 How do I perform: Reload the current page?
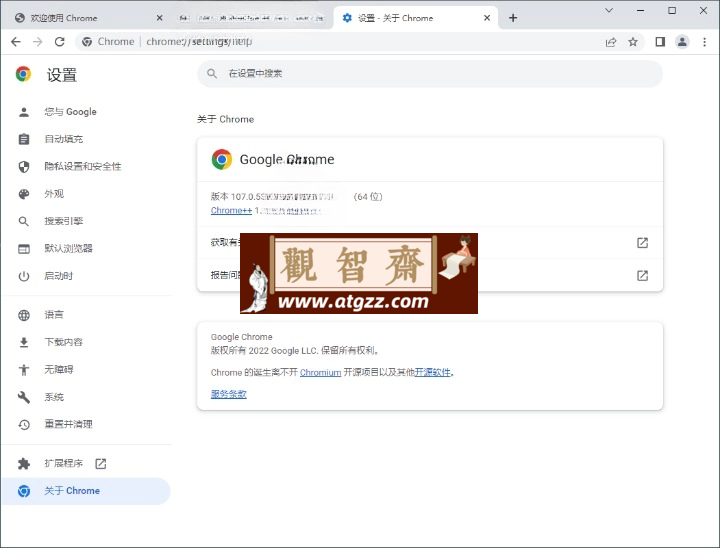pyautogui.click(x=60, y=42)
